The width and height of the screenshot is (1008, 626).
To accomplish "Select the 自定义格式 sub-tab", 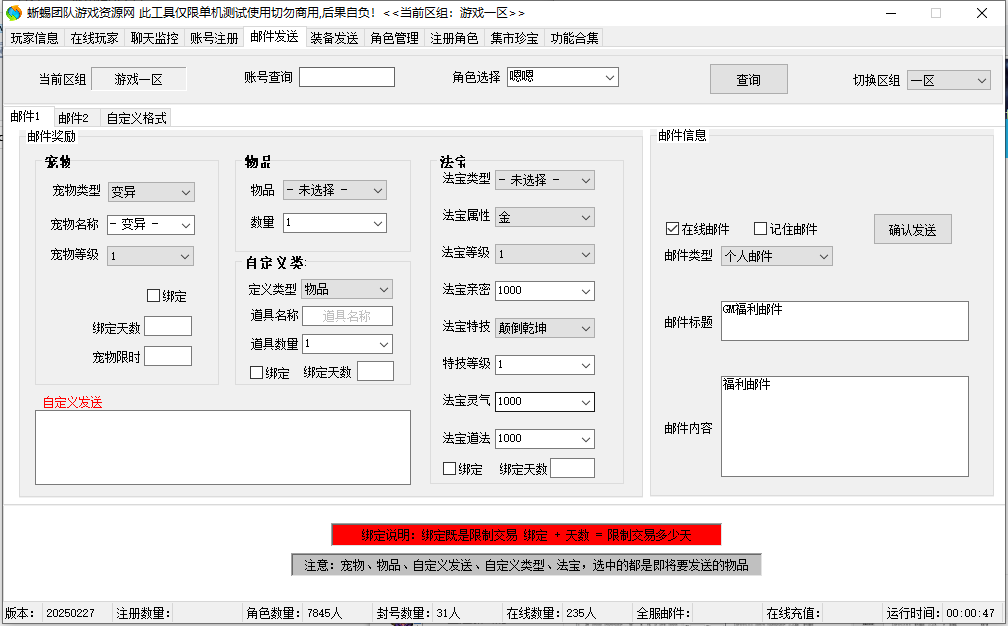I will tap(137, 118).
